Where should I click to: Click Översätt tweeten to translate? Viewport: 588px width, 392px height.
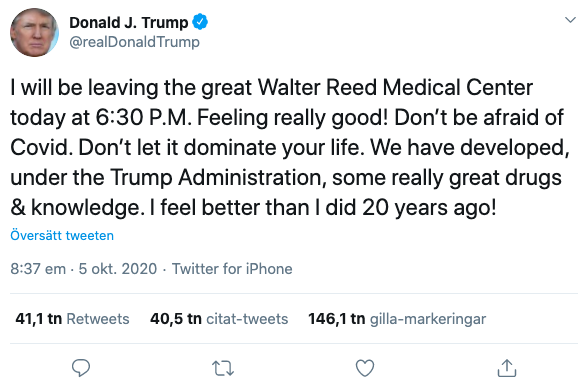click(x=62, y=236)
